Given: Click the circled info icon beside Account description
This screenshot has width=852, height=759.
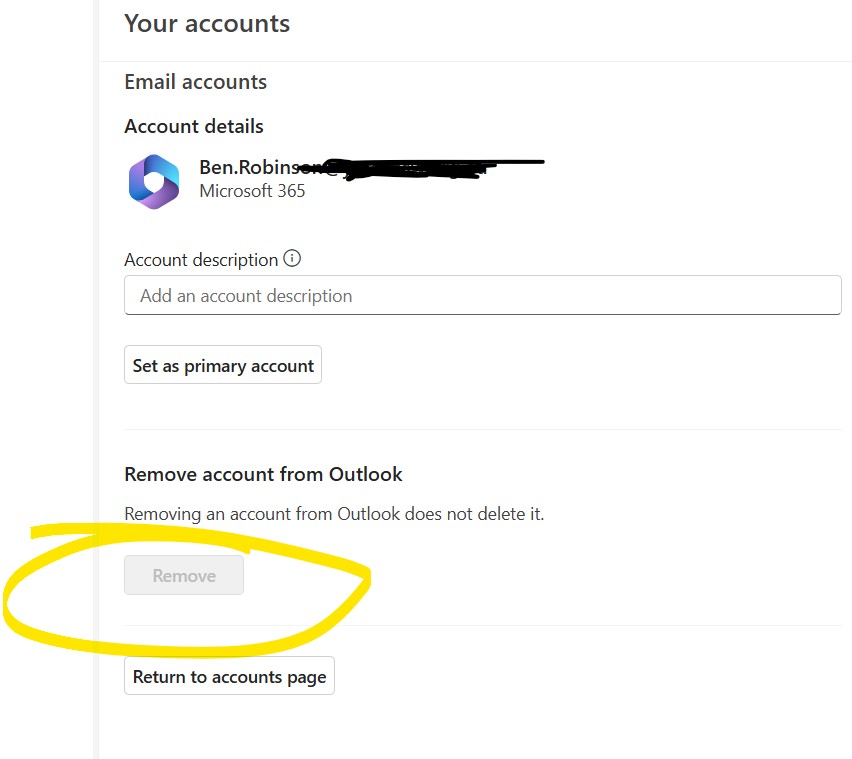Looking at the screenshot, I should pyautogui.click(x=291, y=258).
